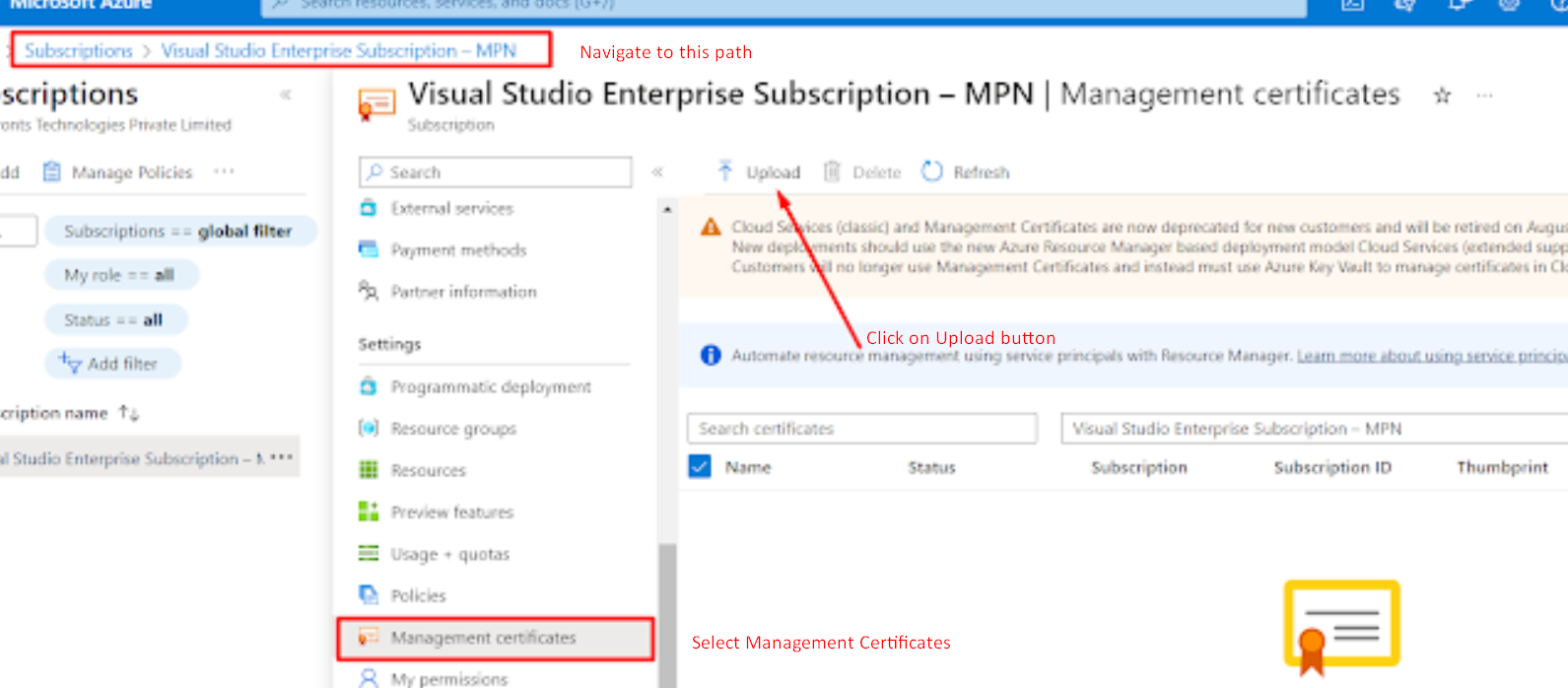Click the Resource groups icon
This screenshot has height=688, width=1568.
pos(369,428)
